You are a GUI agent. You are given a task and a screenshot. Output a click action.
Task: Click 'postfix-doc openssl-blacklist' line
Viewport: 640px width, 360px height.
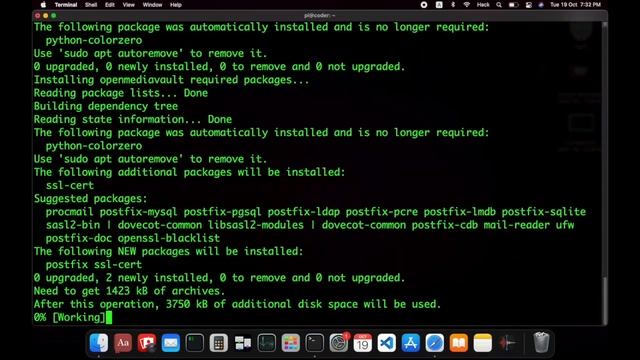point(133,238)
